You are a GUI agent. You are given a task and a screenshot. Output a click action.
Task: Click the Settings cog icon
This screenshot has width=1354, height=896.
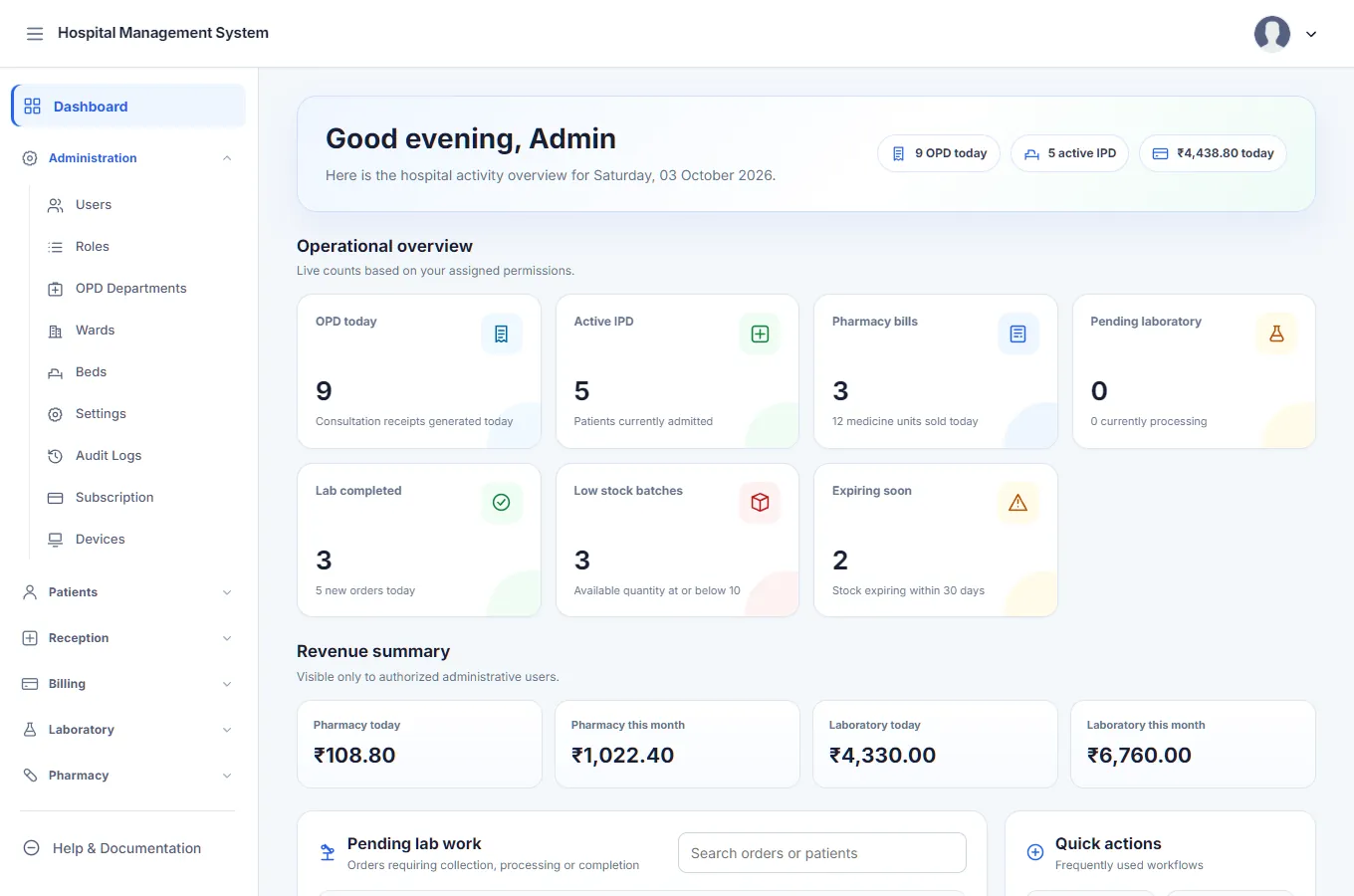(56, 414)
